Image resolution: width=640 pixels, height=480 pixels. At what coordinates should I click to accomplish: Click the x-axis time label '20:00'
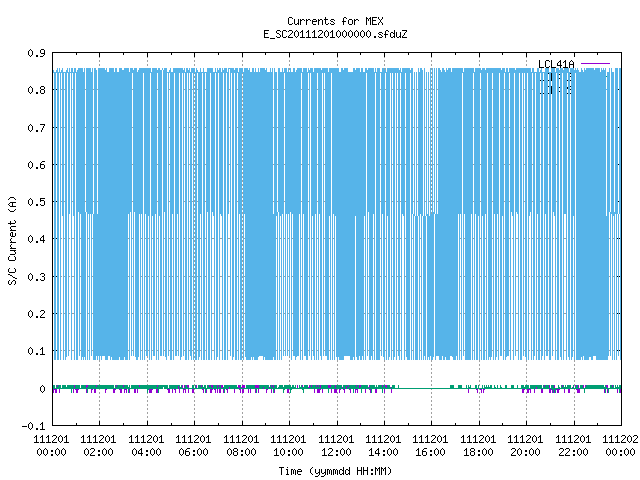point(525,453)
